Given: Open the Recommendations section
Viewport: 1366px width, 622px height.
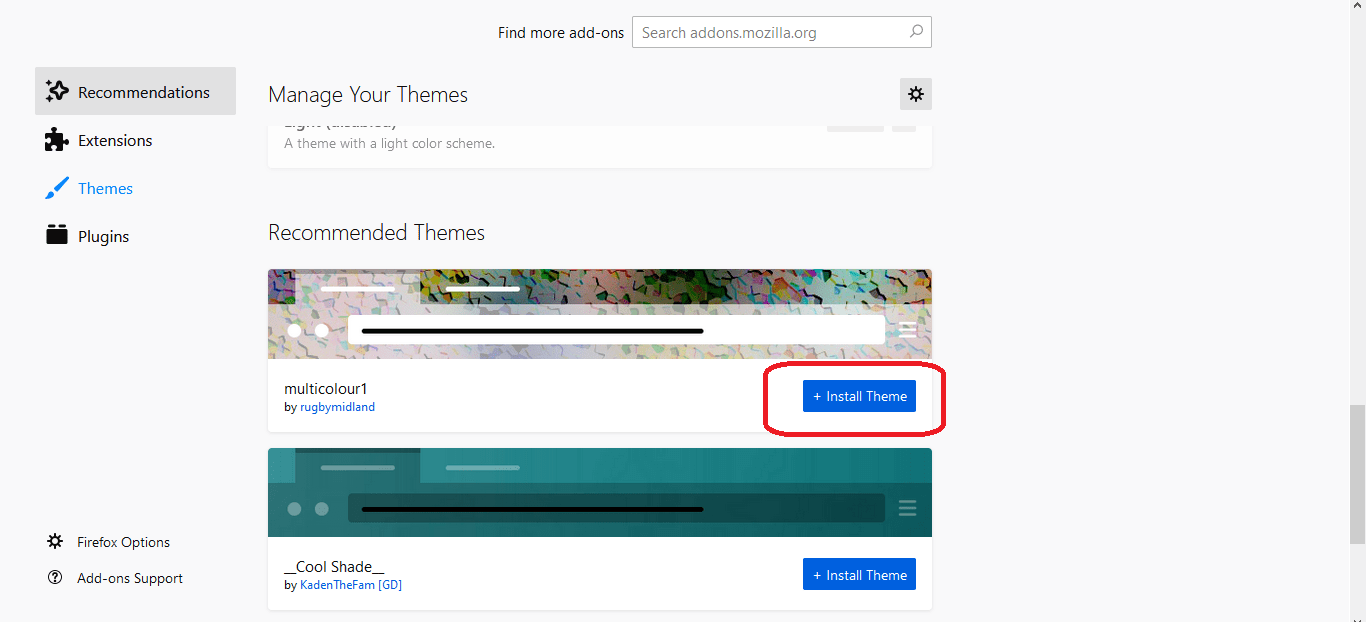Looking at the screenshot, I should click(135, 92).
